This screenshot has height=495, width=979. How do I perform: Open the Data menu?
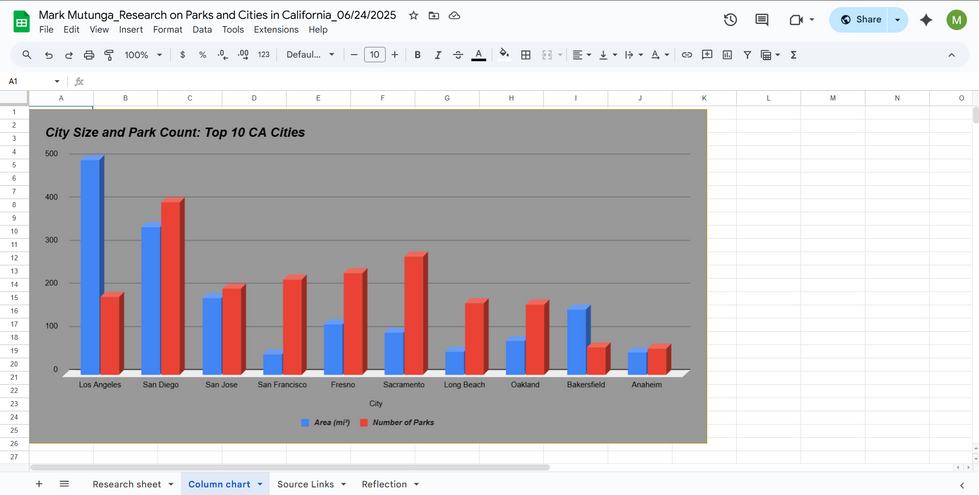coord(202,29)
